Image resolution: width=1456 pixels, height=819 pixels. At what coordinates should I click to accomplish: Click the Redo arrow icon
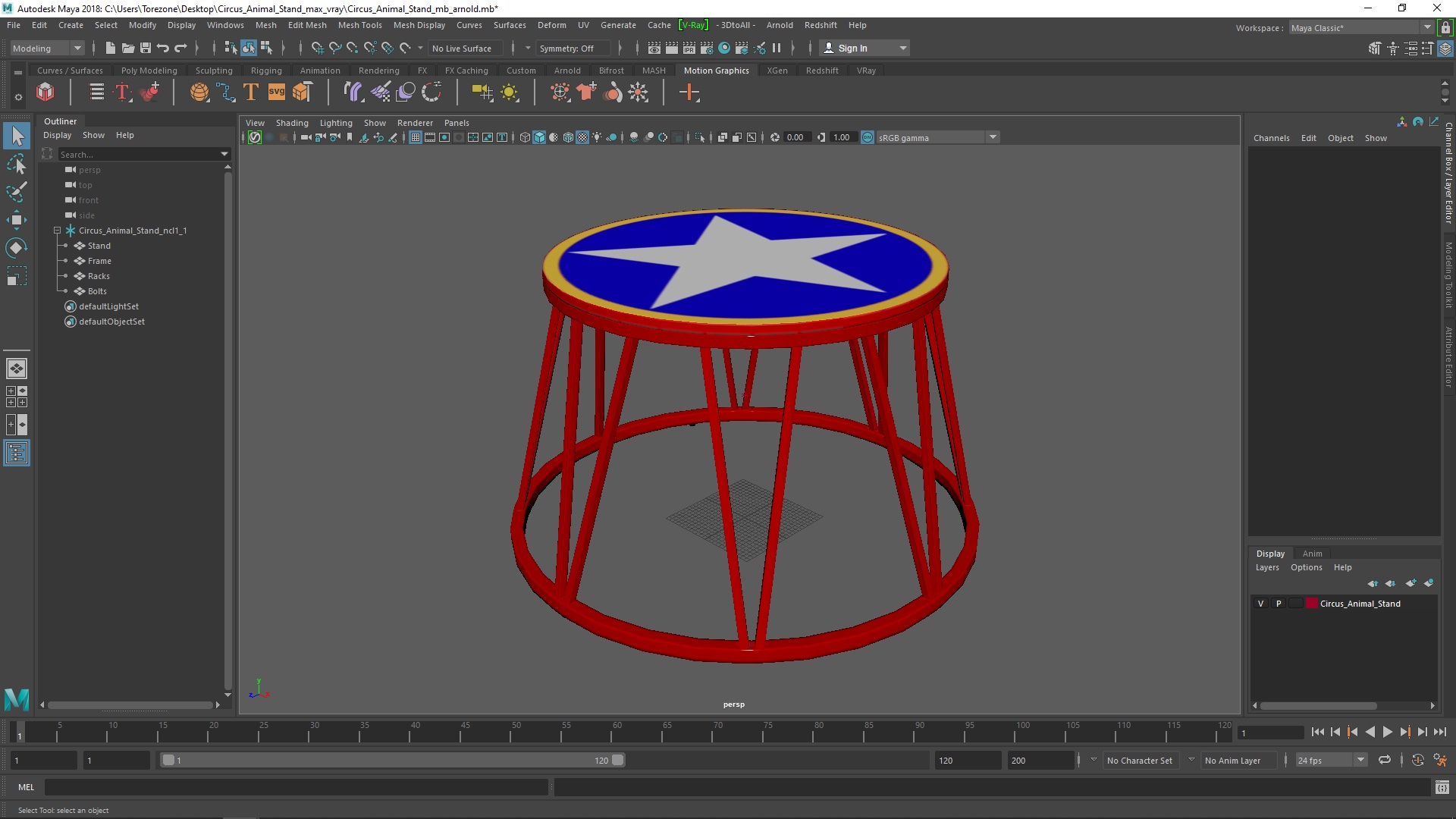[x=180, y=48]
